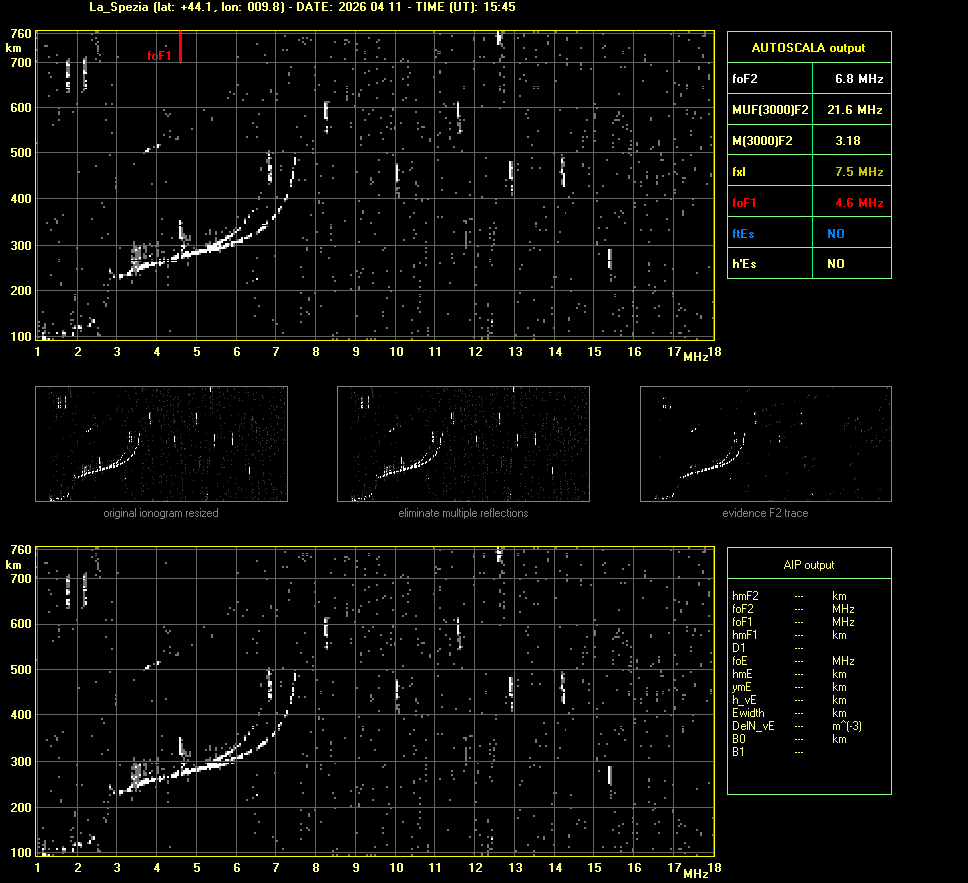
Task: Select the 'original ionogram resized' thumbnail
Action: pyautogui.click(x=161, y=444)
